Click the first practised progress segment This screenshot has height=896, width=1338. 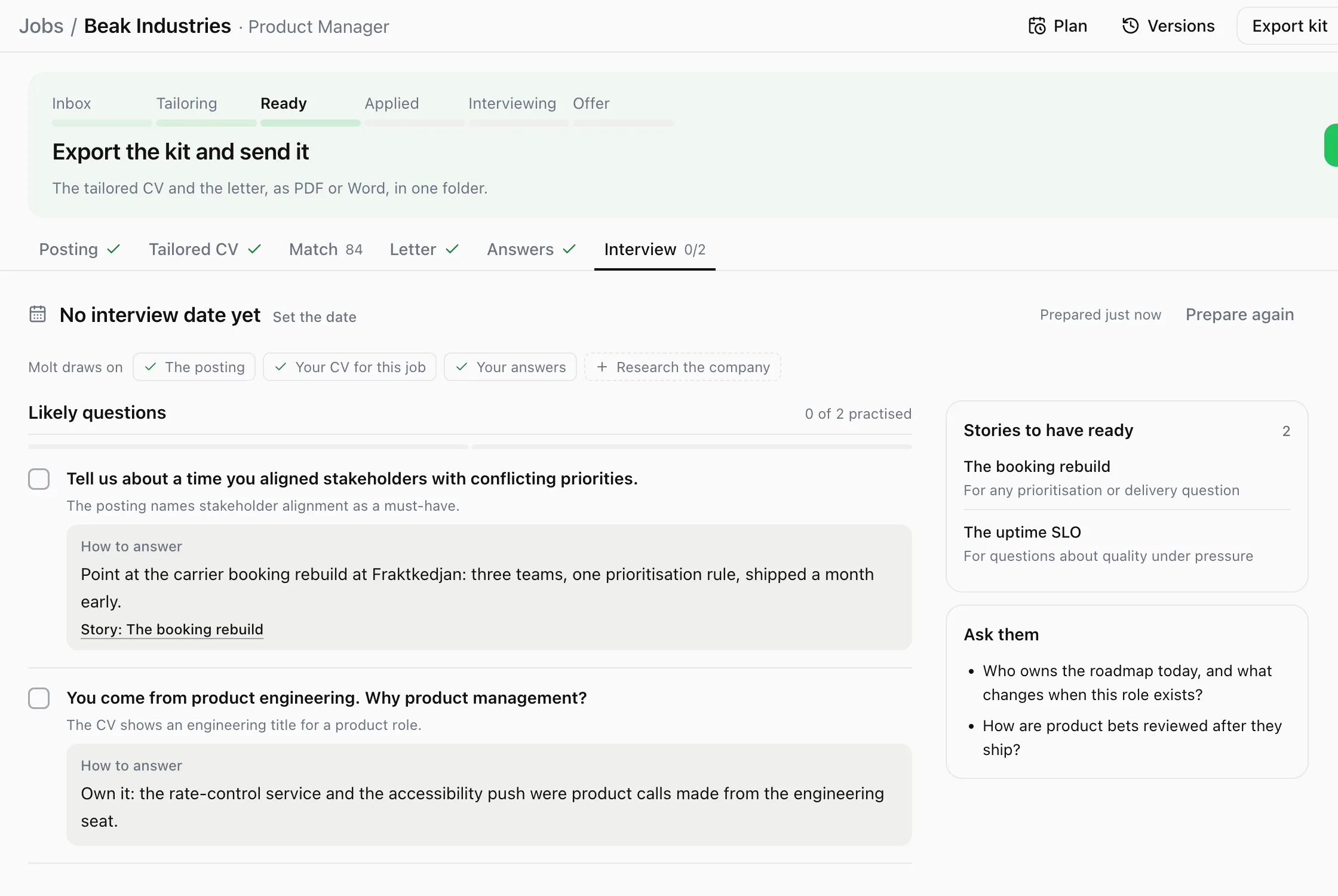(248, 447)
